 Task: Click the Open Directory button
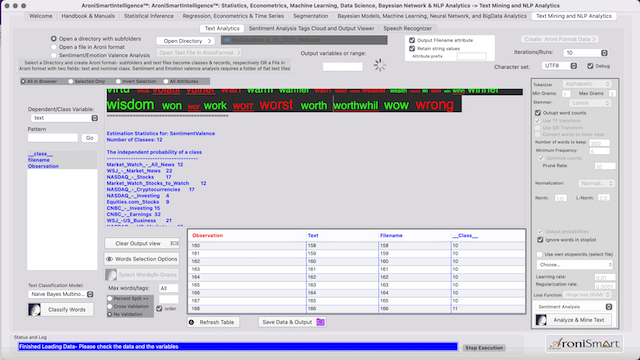[185, 41]
